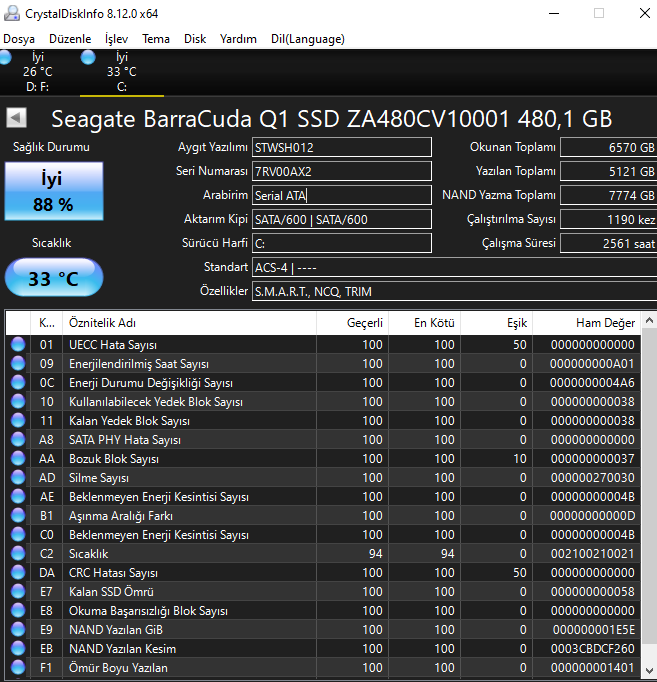Click the Aktarım Kipi field SATA/600
The height and width of the screenshot is (682, 657).
point(342,219)
